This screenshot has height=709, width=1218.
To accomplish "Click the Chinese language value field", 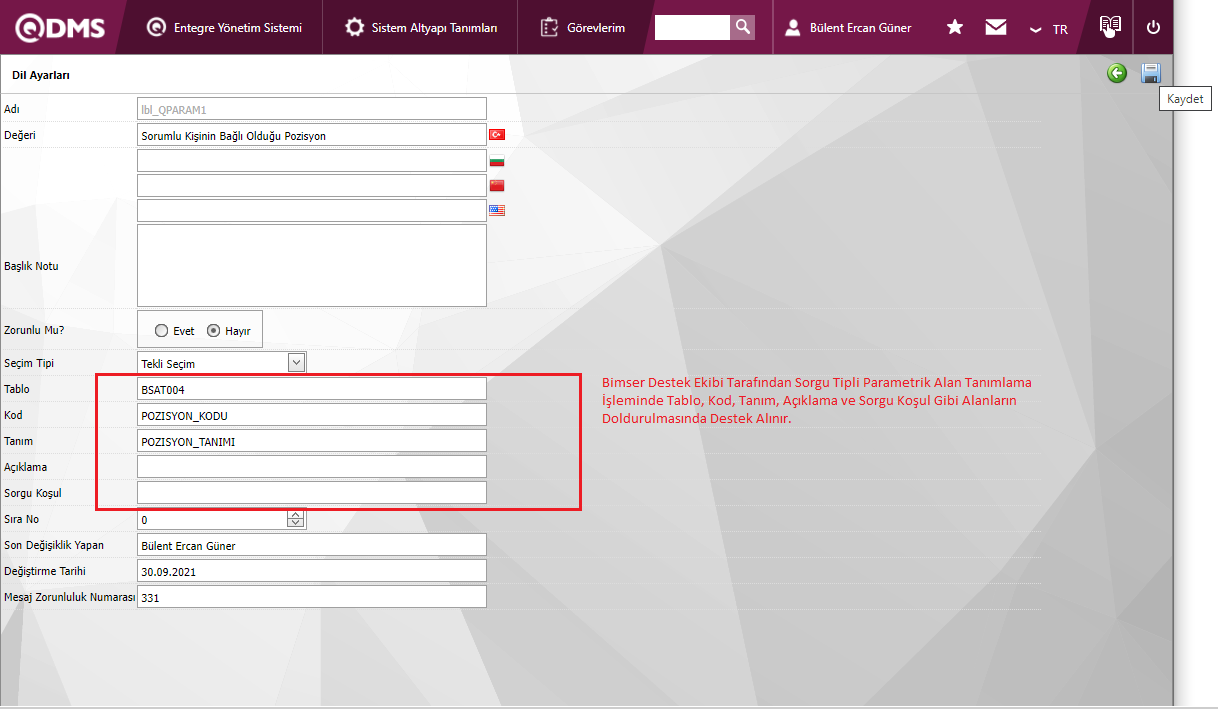I will (x=312, y=185).
